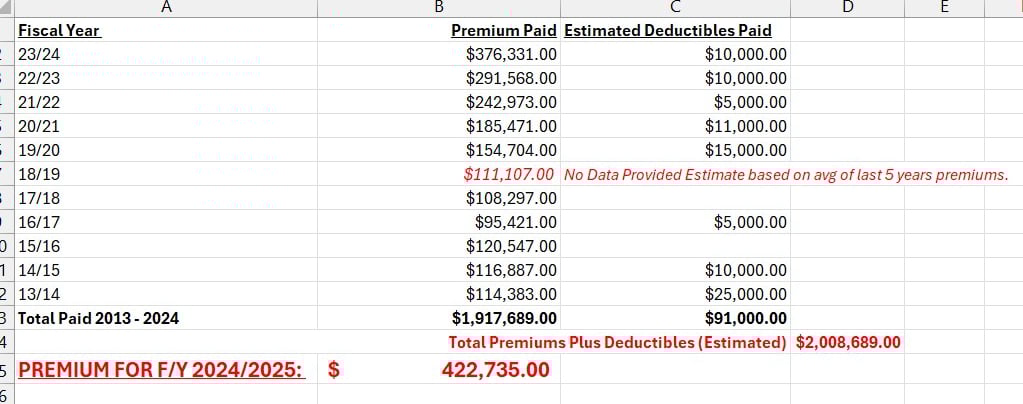Select column B header
The image size is (1023, 404).
pos(438,8)
